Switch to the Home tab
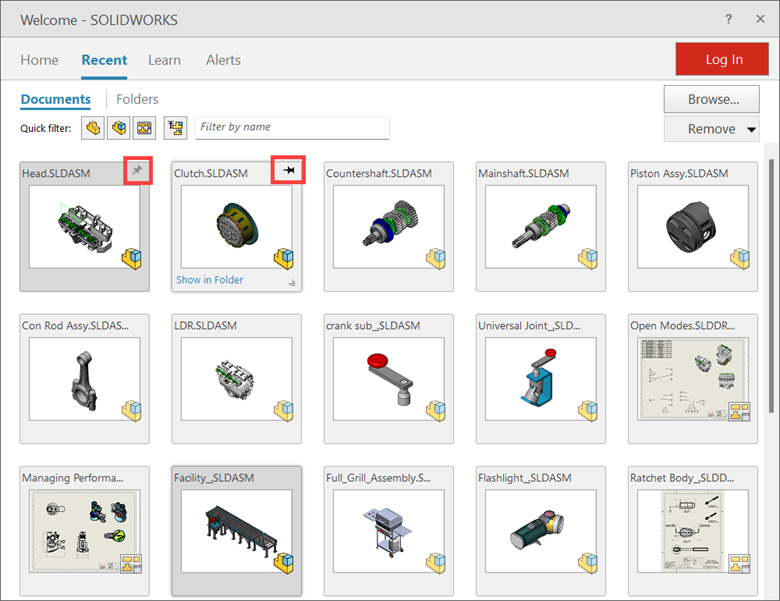Screen dimensions: 780x601 [x=39, y=60]
